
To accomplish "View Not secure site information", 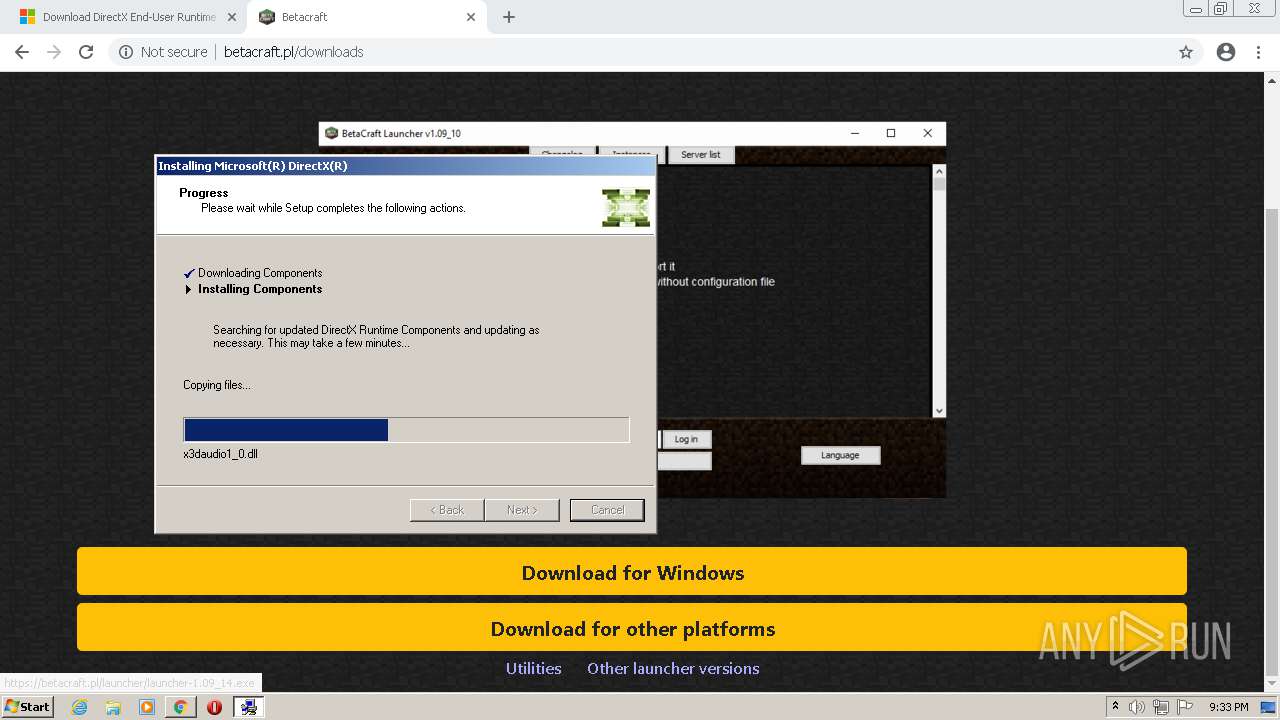I will click(x=163, y=52).
